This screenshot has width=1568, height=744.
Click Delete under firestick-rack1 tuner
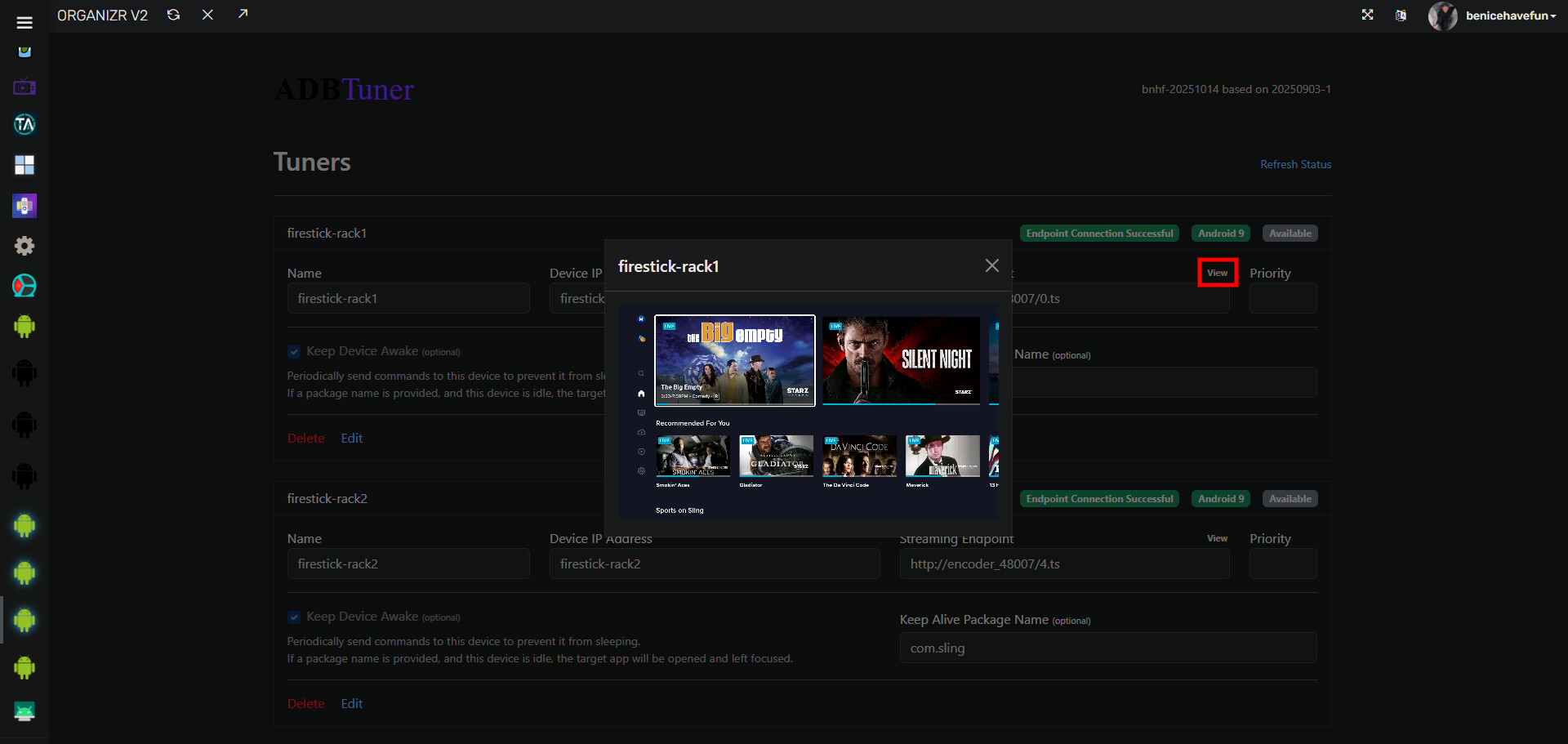tap(305, 438)
